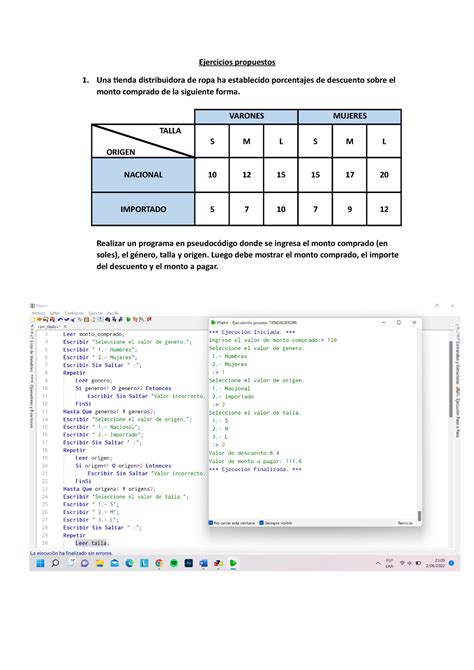Click the Redo arrow in the toolbar
This screenshot has height=670, width=474.
(66, 320)
